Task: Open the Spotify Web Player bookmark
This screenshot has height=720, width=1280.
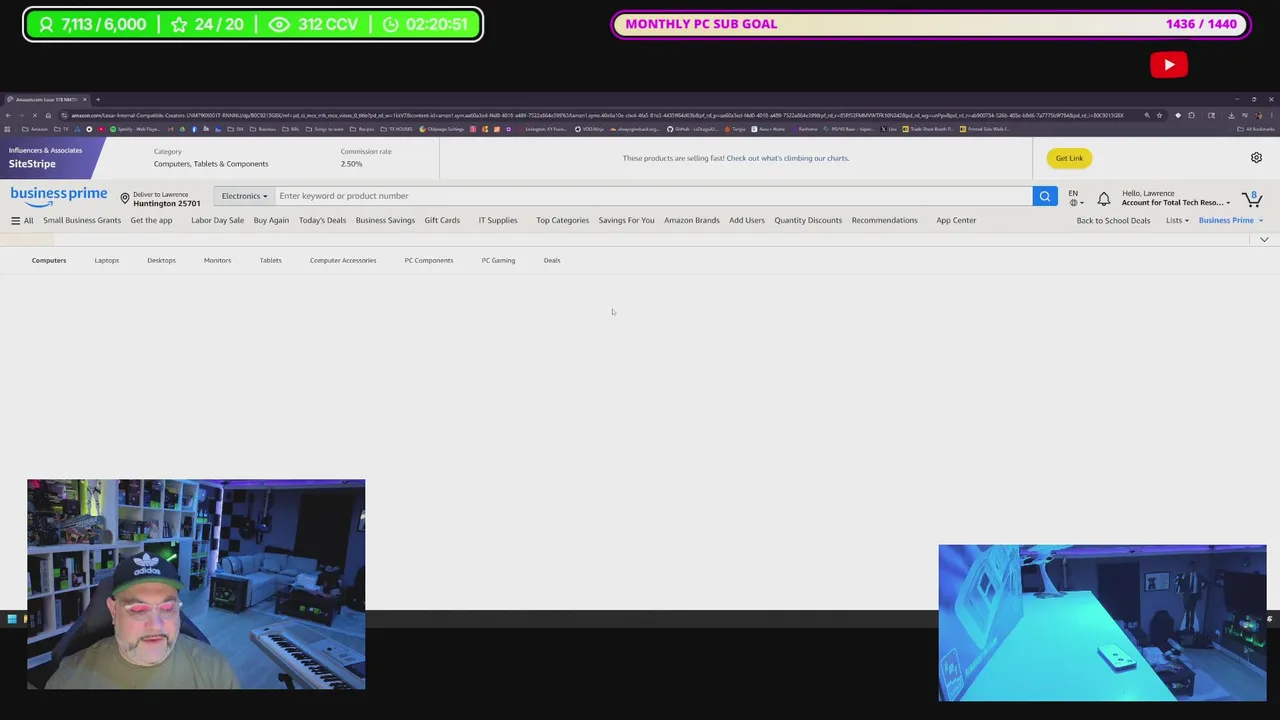Action: click(x=137, y=129)
